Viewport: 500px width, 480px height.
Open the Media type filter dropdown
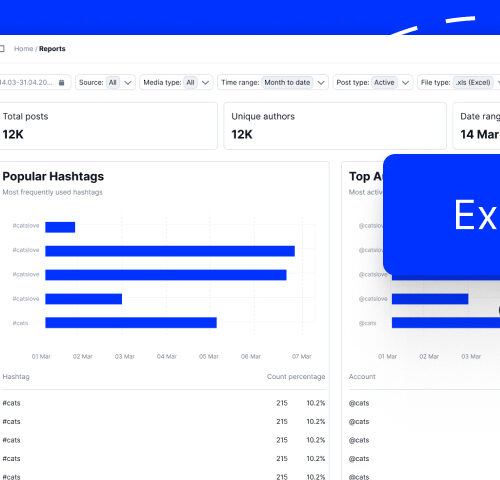(176, 82)
